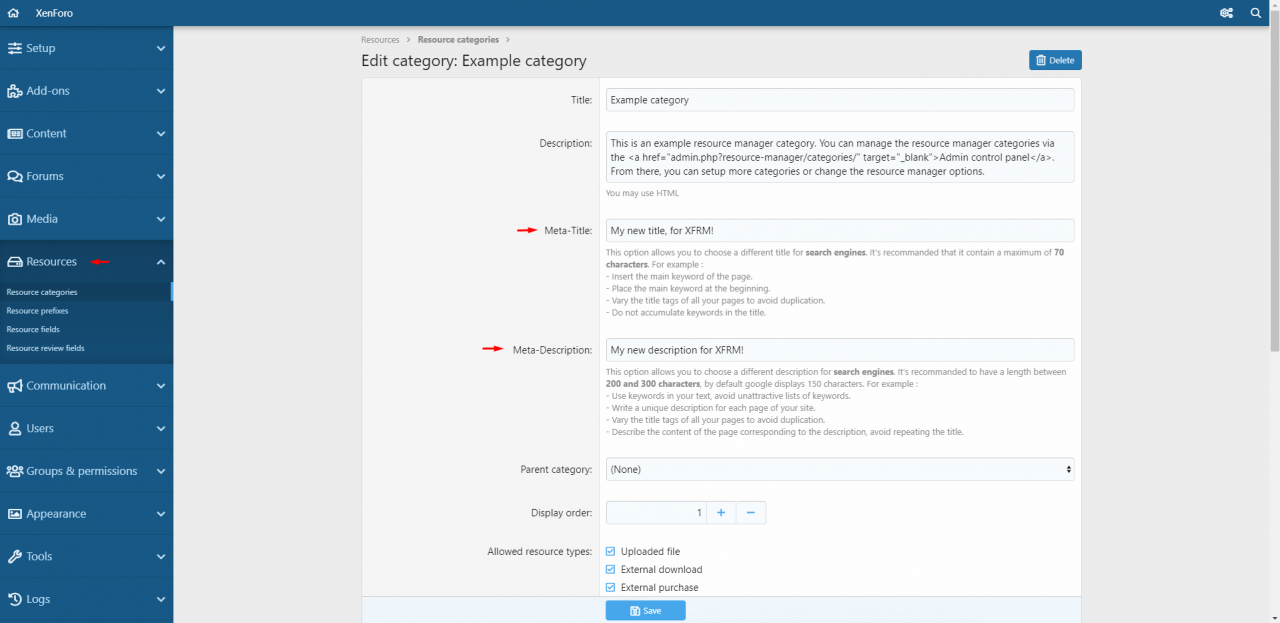The height and width of the screenshot is (623, 1280).
Task: Decrease display order with minus button
Action: (751, 513)
